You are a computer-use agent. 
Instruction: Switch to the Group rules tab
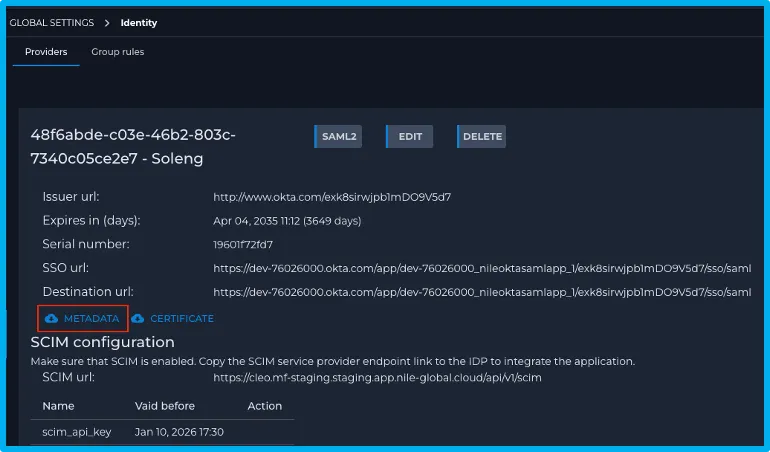(x=117, y=52)
